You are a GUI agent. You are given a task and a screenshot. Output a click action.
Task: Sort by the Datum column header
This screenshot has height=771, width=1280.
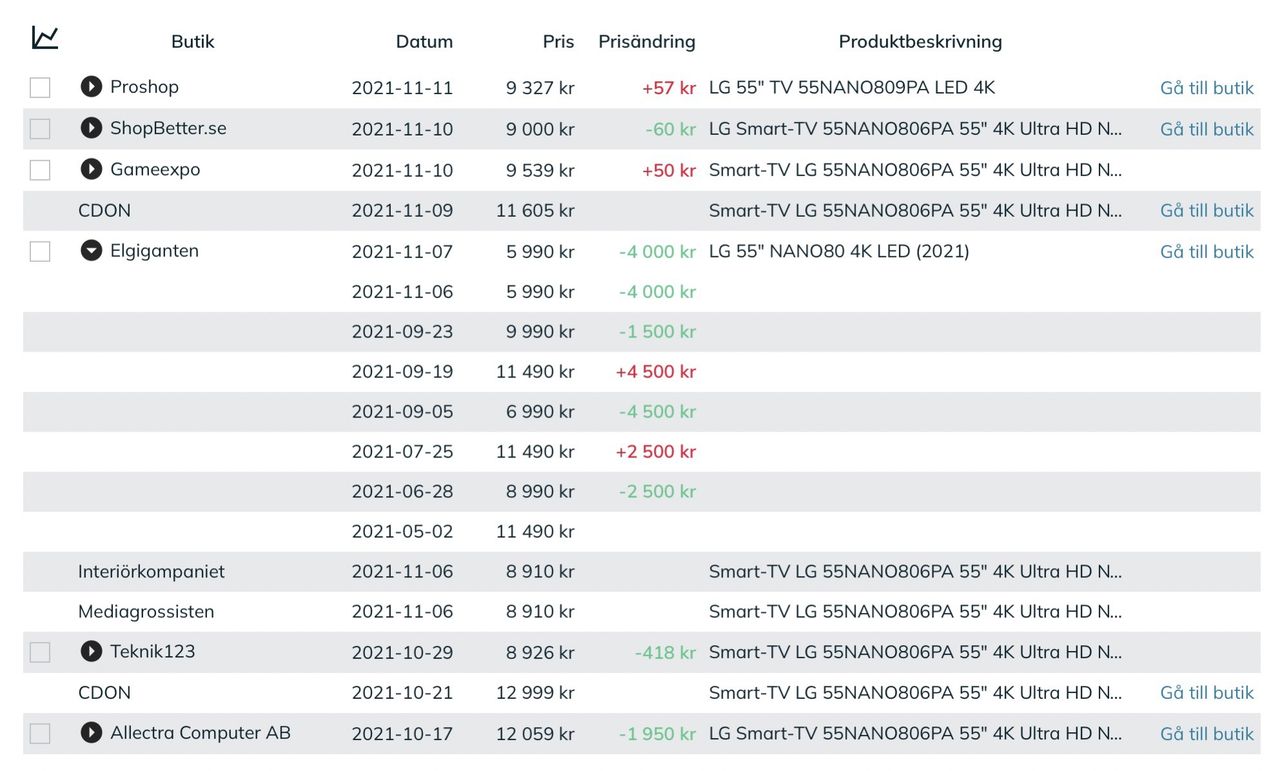[x=424, y=42]
